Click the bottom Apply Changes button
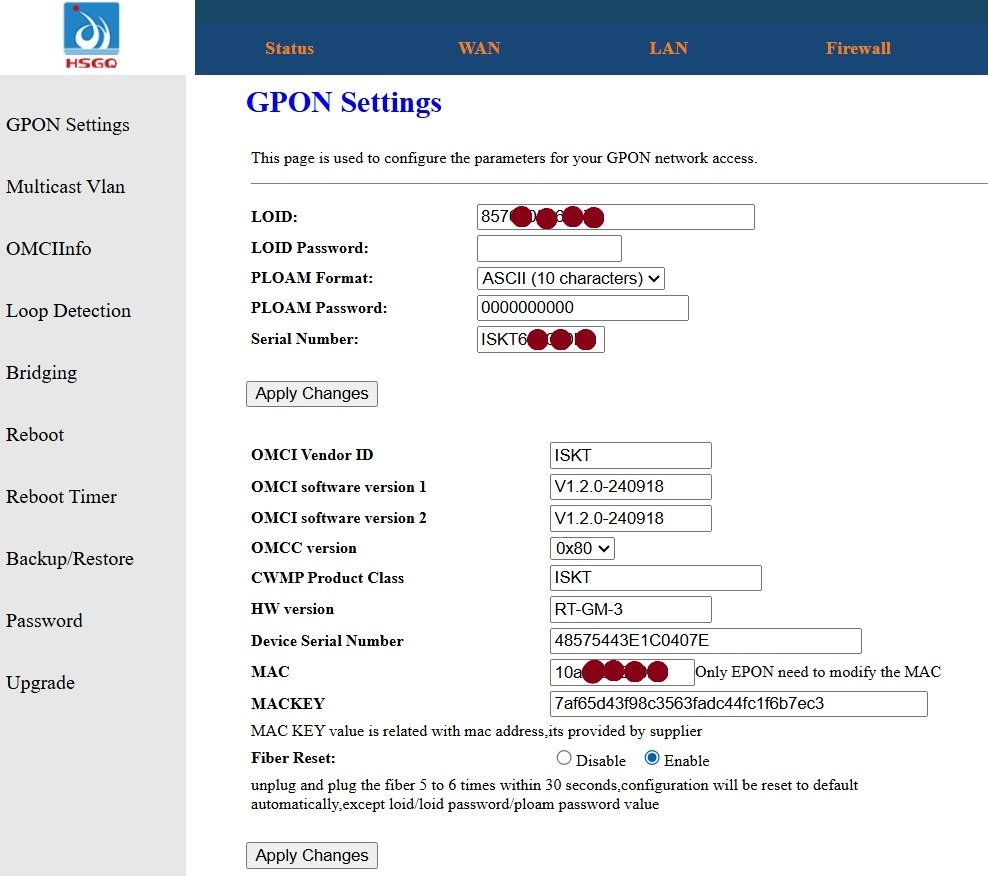Image resolution: width=988 pixels, height=876 pixels. 312,855
